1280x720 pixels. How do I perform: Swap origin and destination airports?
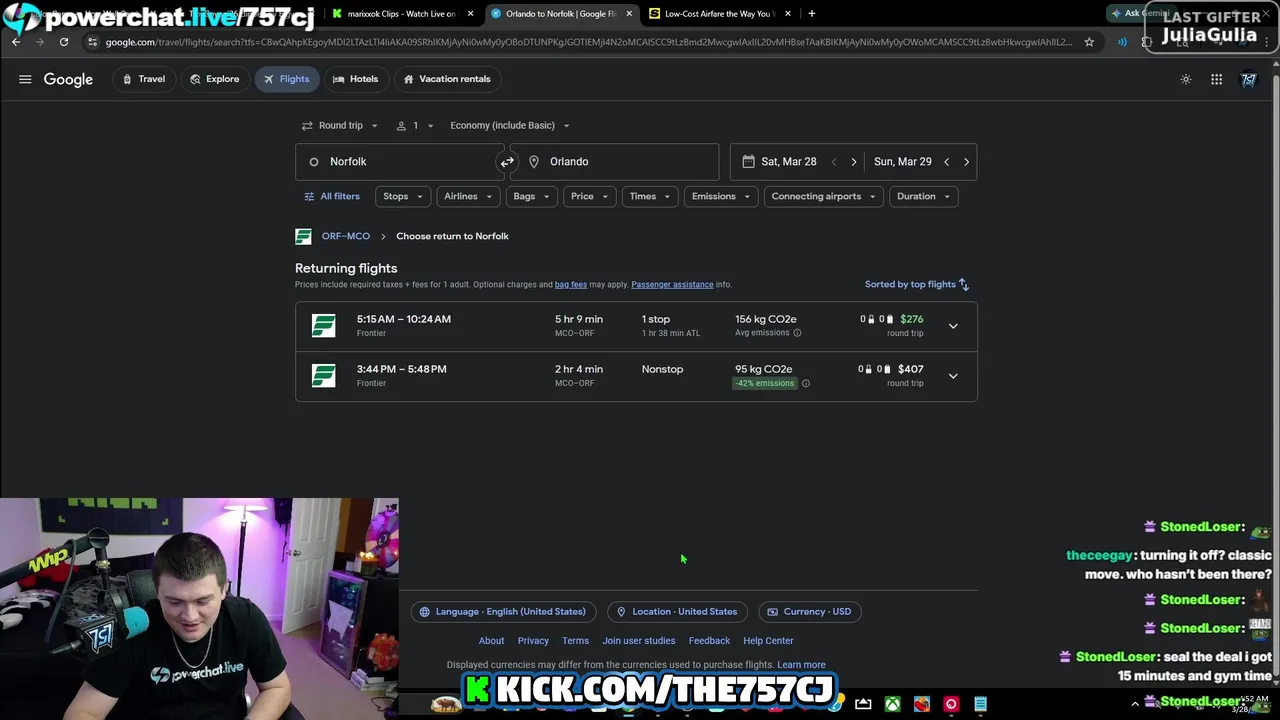coord(507,162)
